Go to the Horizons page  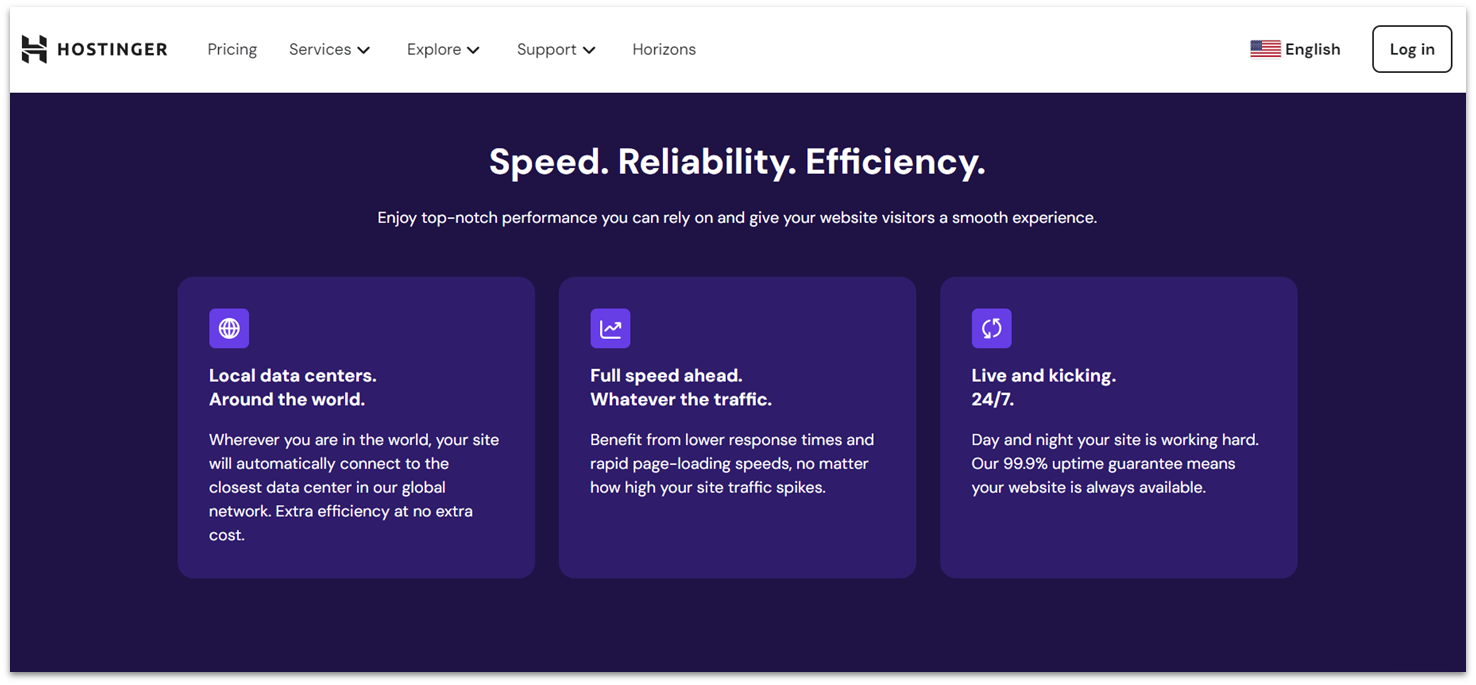coord(664,49)
